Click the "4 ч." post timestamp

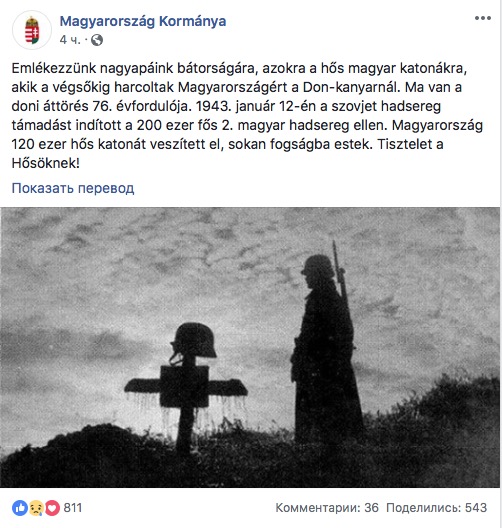click(x=70, y=40)
